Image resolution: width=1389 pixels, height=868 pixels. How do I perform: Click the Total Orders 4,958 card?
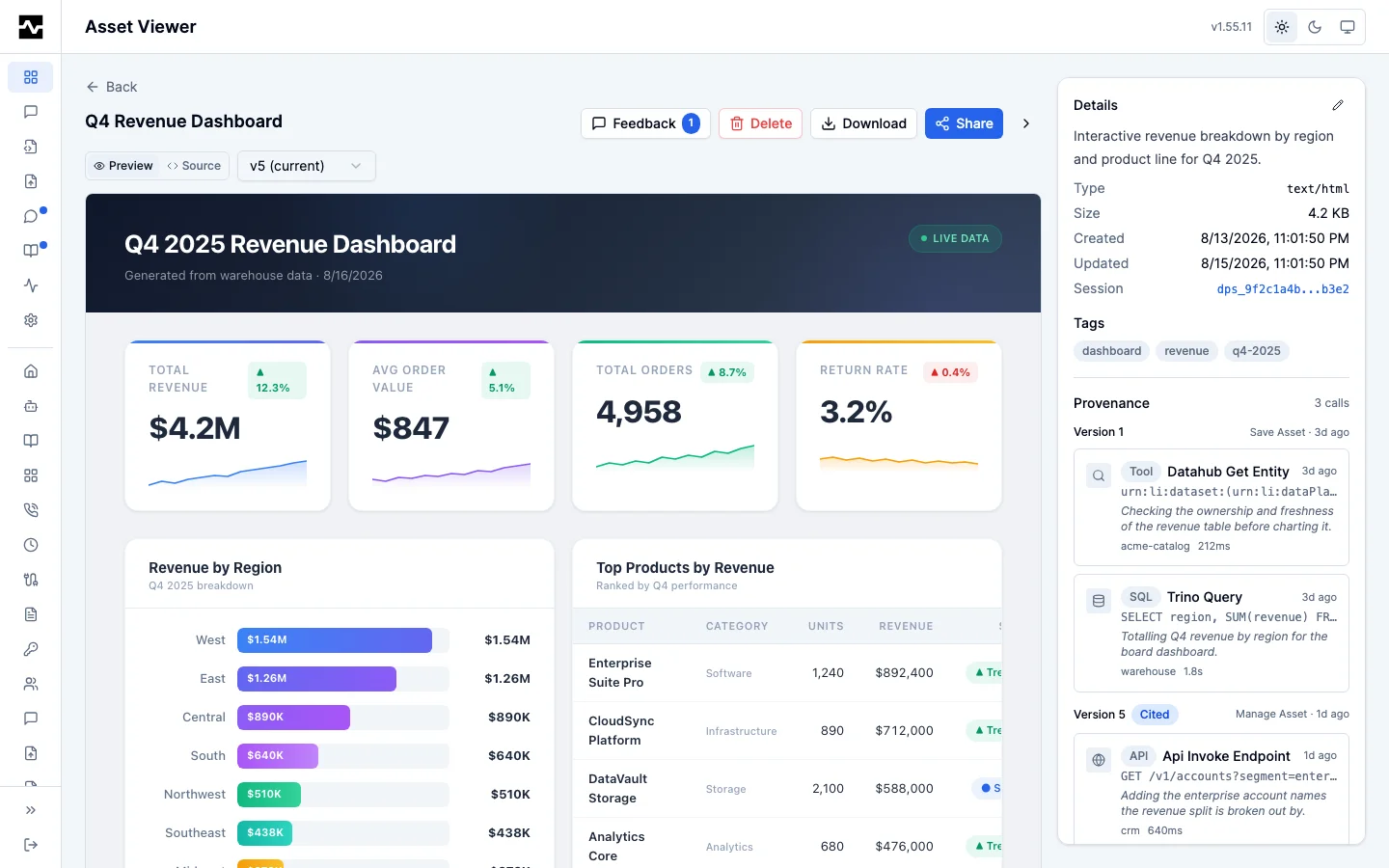pyautogui.click(x=675, y=425)
